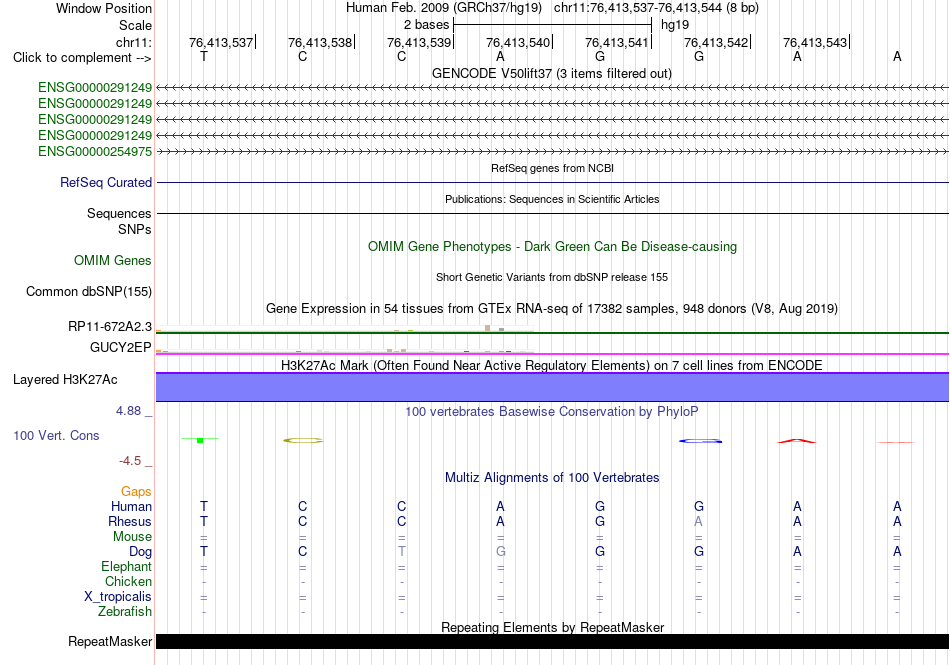Open 'Publications: Sequences in Scientific Articles' title
950x665 pixels.
tap(552, 199)
